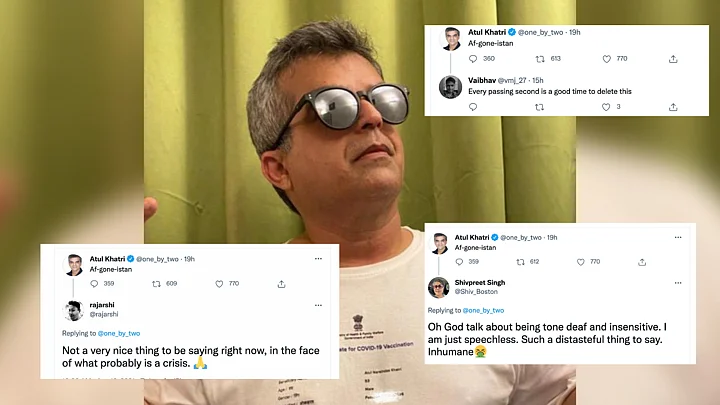Viewport: 720px width, 405px height.
Task: Open more options on bottom-left Atul Khatri tweet
Action: [318, 259]
